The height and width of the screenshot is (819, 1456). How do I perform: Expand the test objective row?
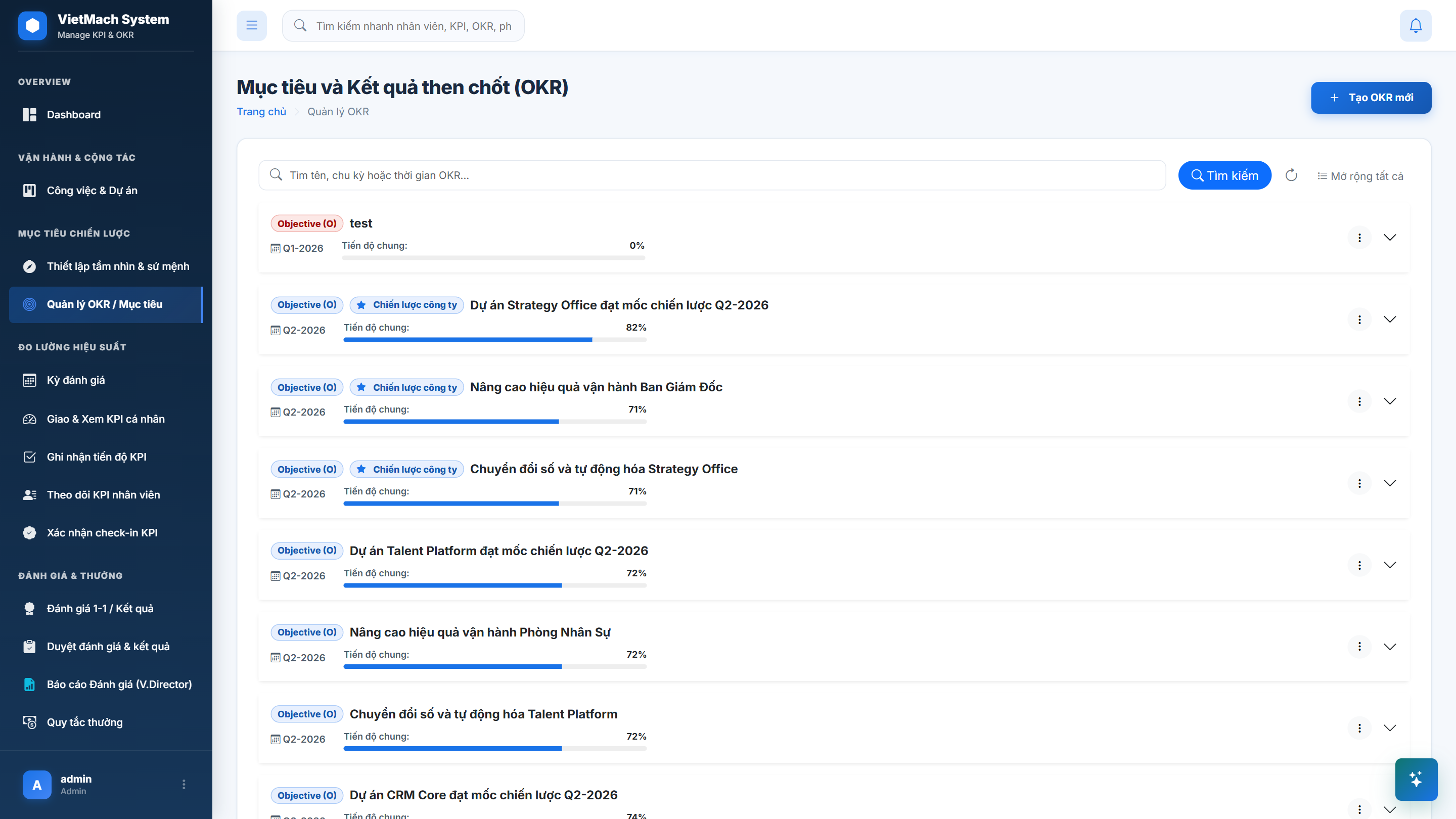coord(1390,238)
